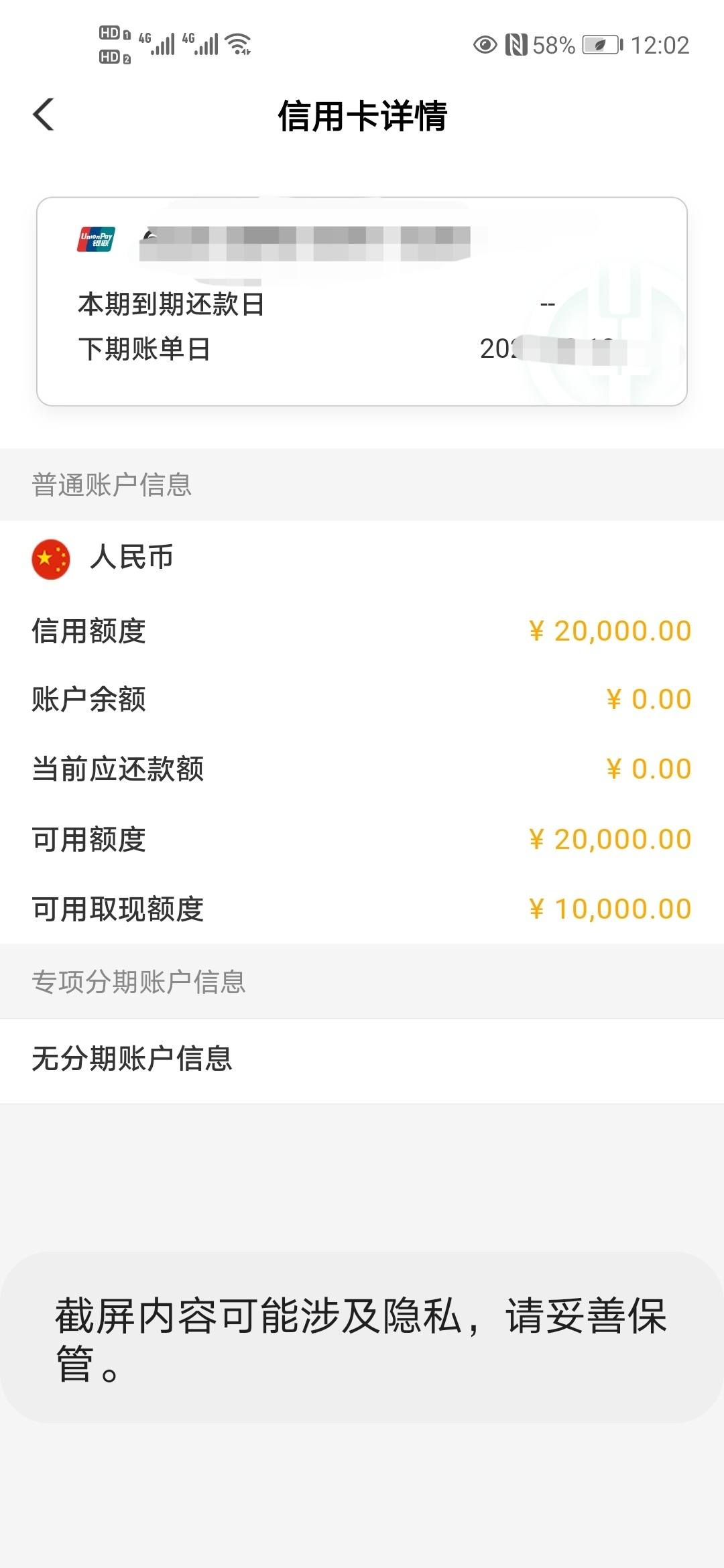Tap the 信用额度 ¥20,000.00 amount
This screenshot has height=1568, width=724.
[x=610, y=631]
